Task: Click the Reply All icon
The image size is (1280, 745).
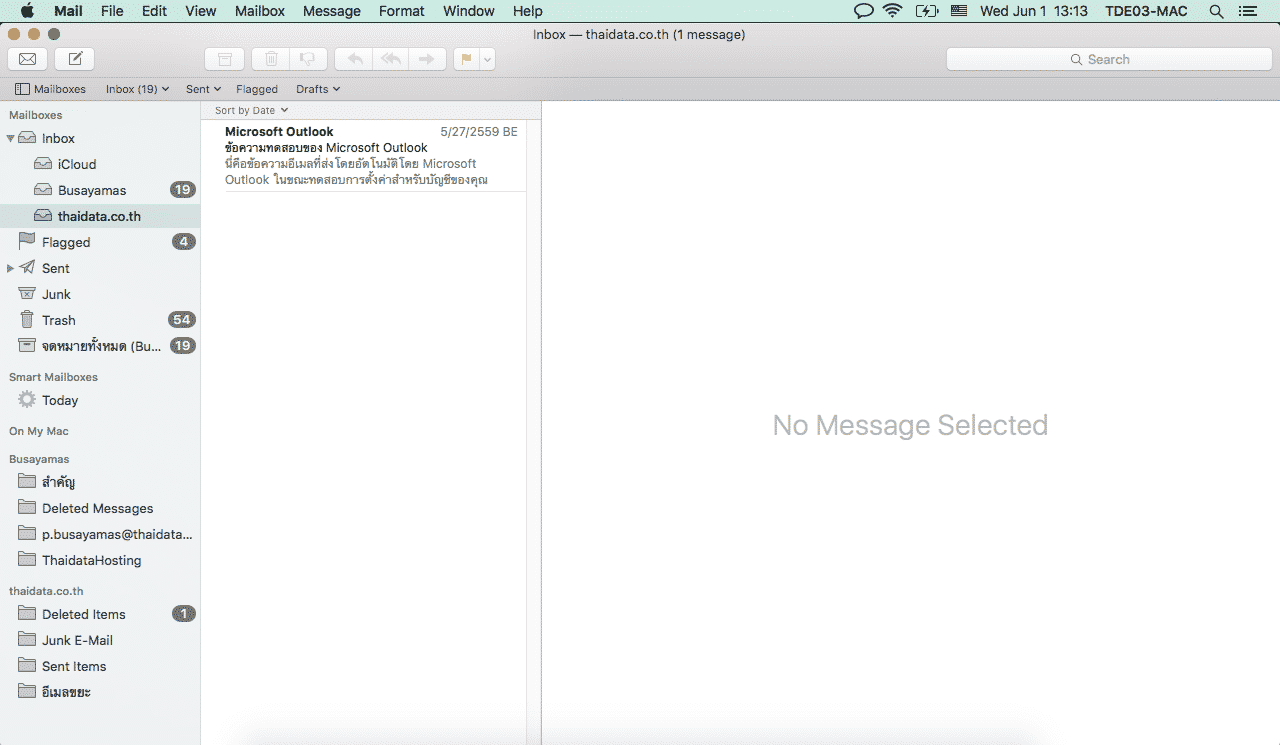Action: pyautogui.click(x=391, y=59)
